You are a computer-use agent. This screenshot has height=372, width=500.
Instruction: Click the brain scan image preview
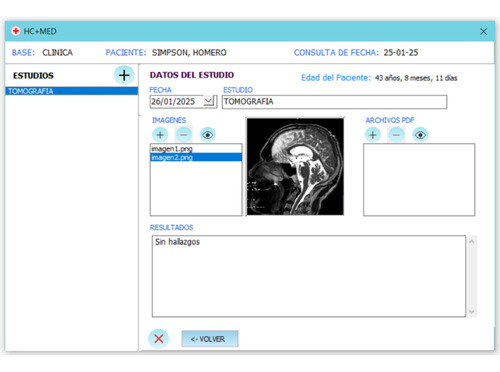pos(295,167)
